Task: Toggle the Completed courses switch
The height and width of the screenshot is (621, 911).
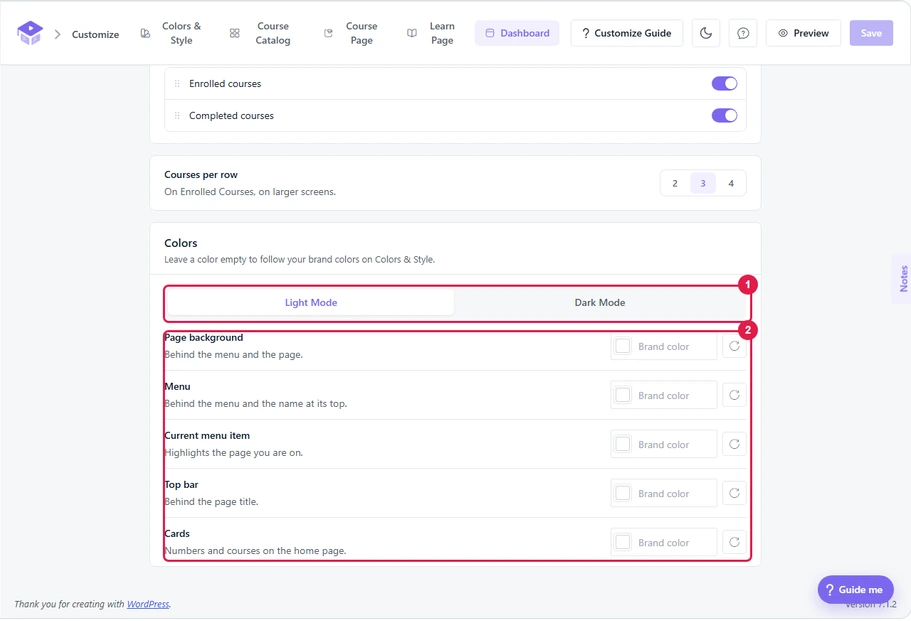Action: pyautogui.click(x=724, y=116)
